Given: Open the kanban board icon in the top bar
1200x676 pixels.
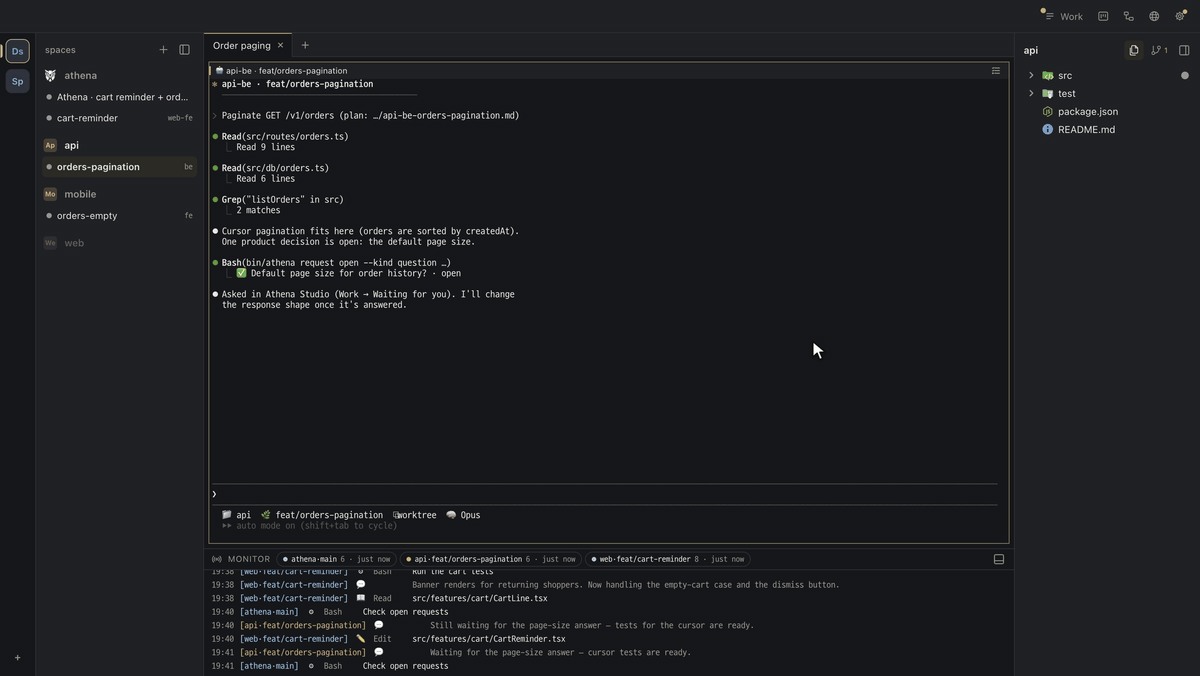Looking at the screenshot, I should tap(1103, 16).
